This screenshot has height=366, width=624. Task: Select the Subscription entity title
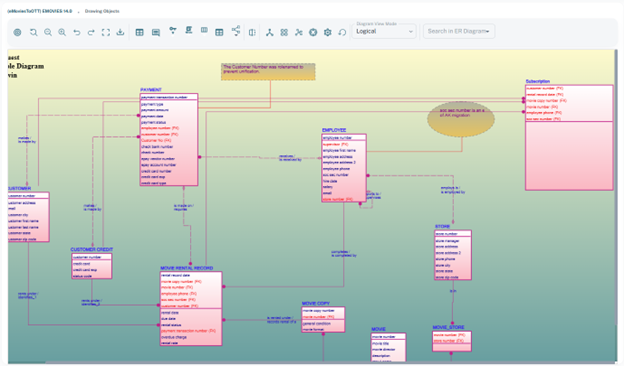pyautogui.click(x=538, y=81)
